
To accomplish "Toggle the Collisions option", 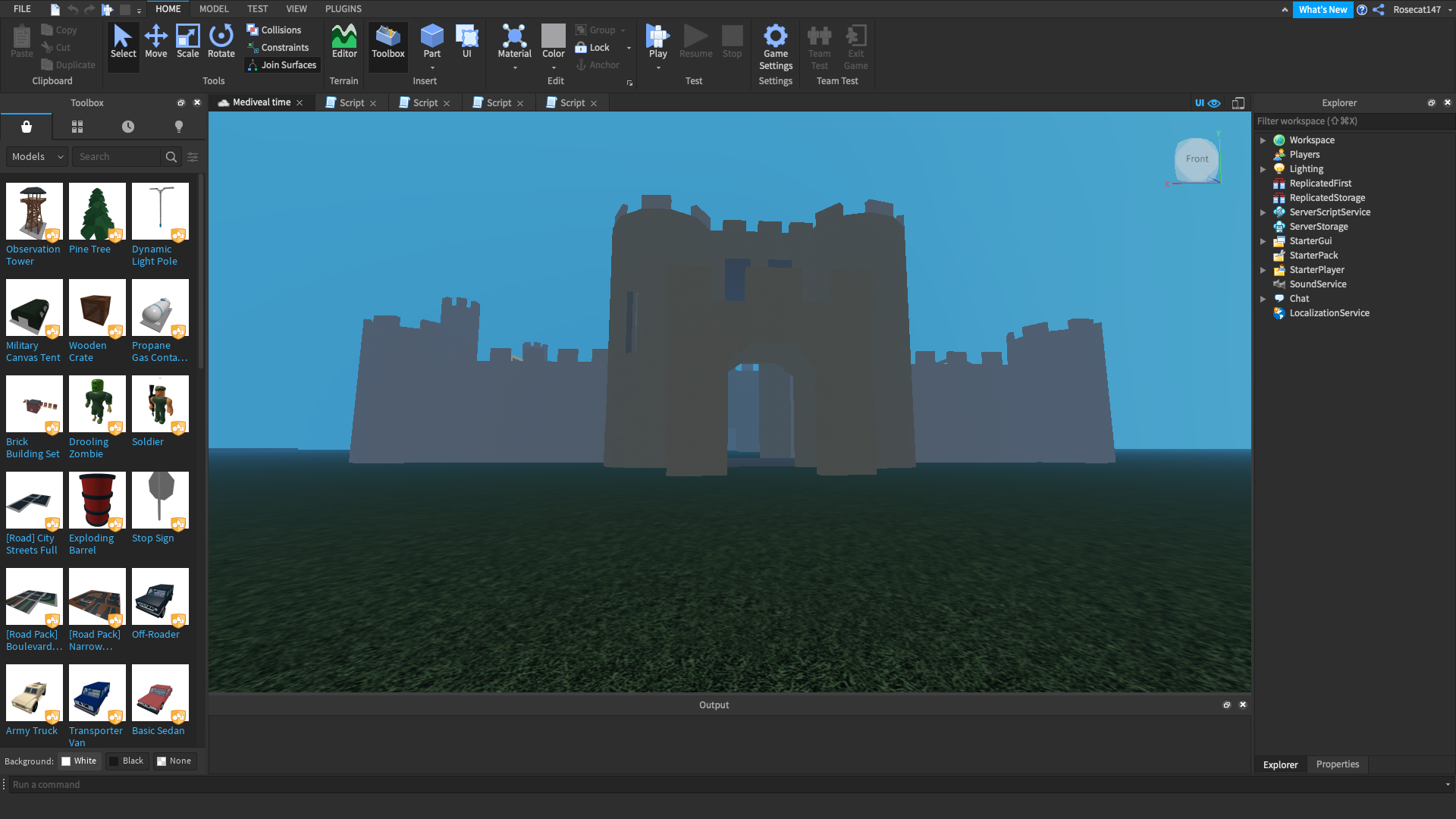I will pos(274,30).
